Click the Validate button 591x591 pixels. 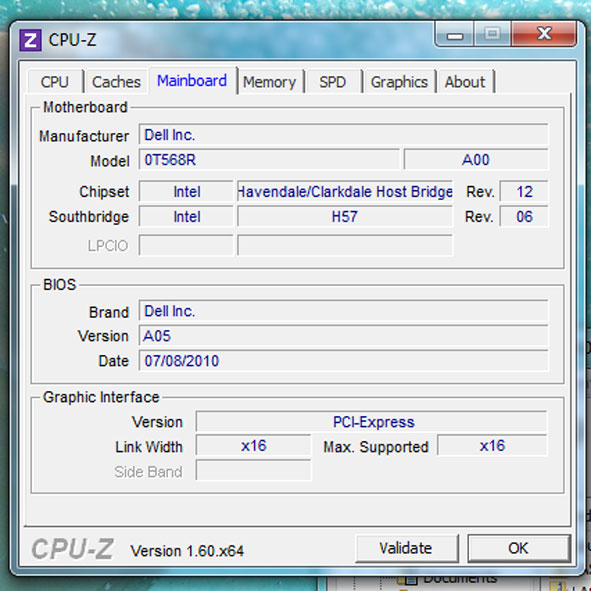coord(406,548)
